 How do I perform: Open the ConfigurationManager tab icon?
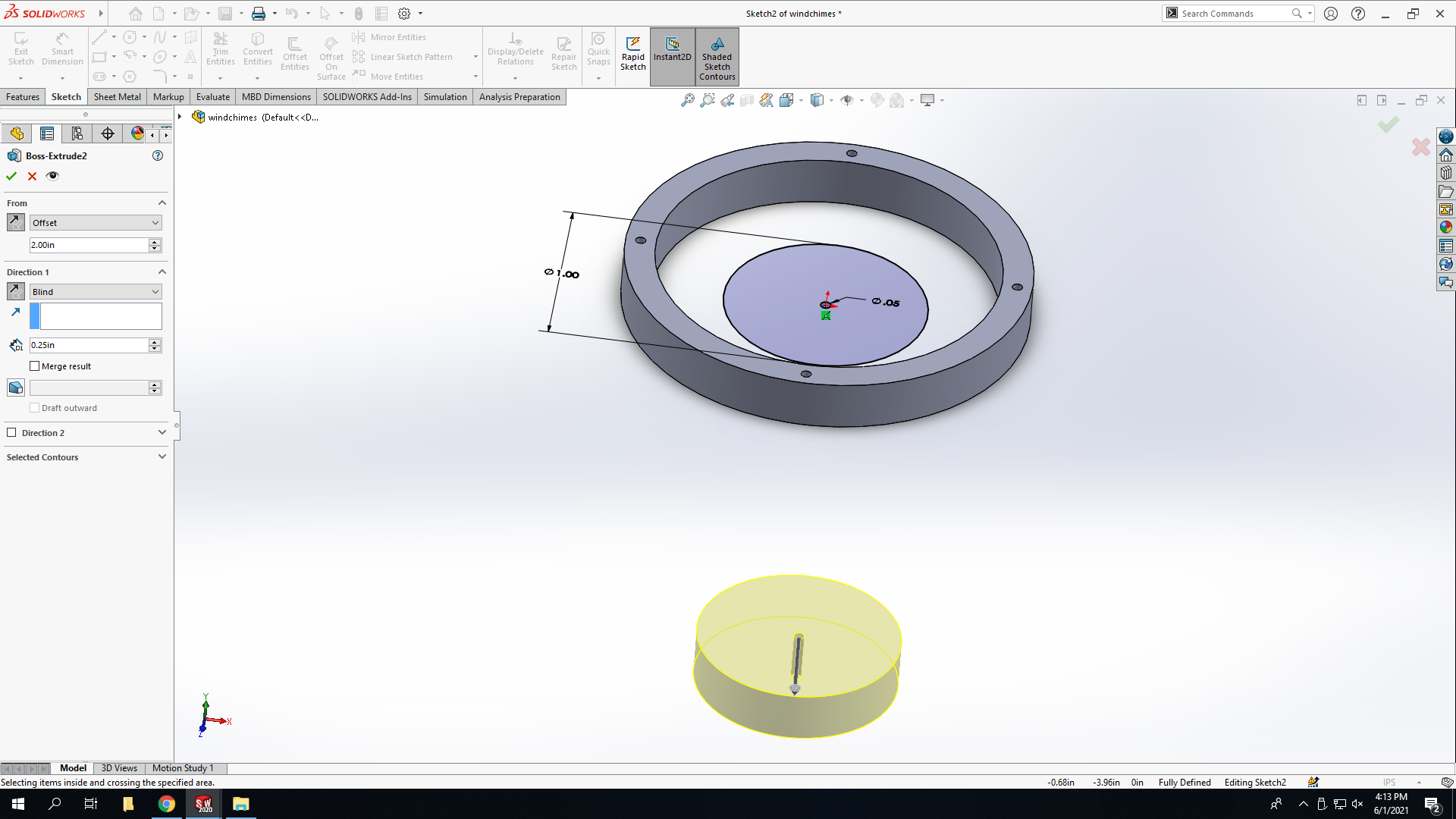77,133
